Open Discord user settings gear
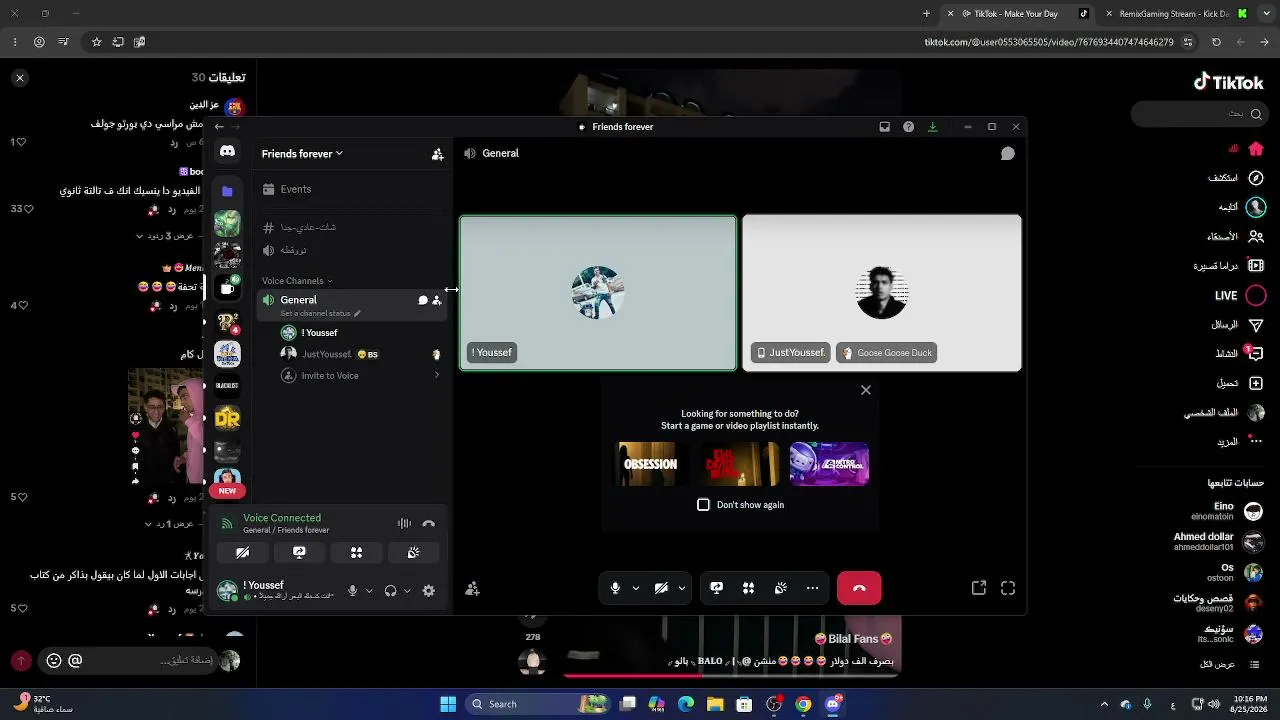This screenshot has width=1280, height=720. point(429,591)
